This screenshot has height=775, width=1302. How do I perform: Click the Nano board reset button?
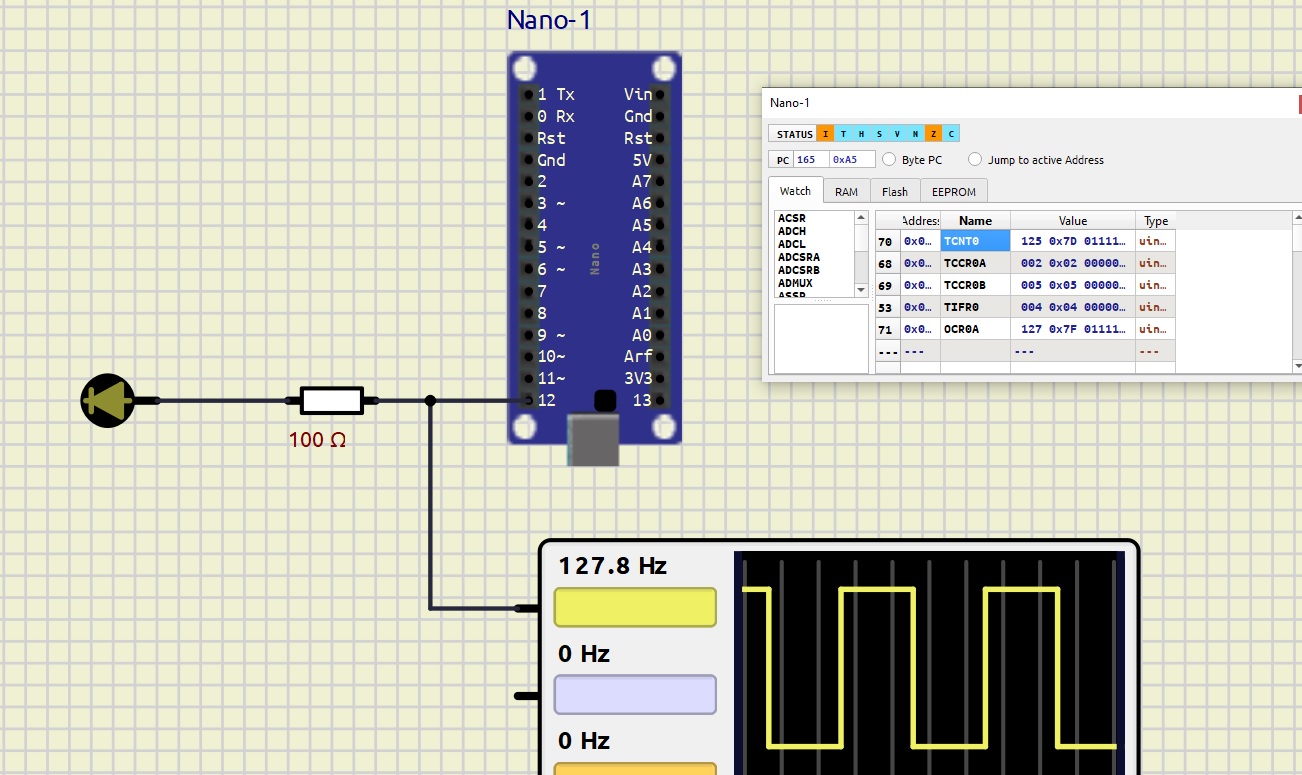tap(604, 401)
